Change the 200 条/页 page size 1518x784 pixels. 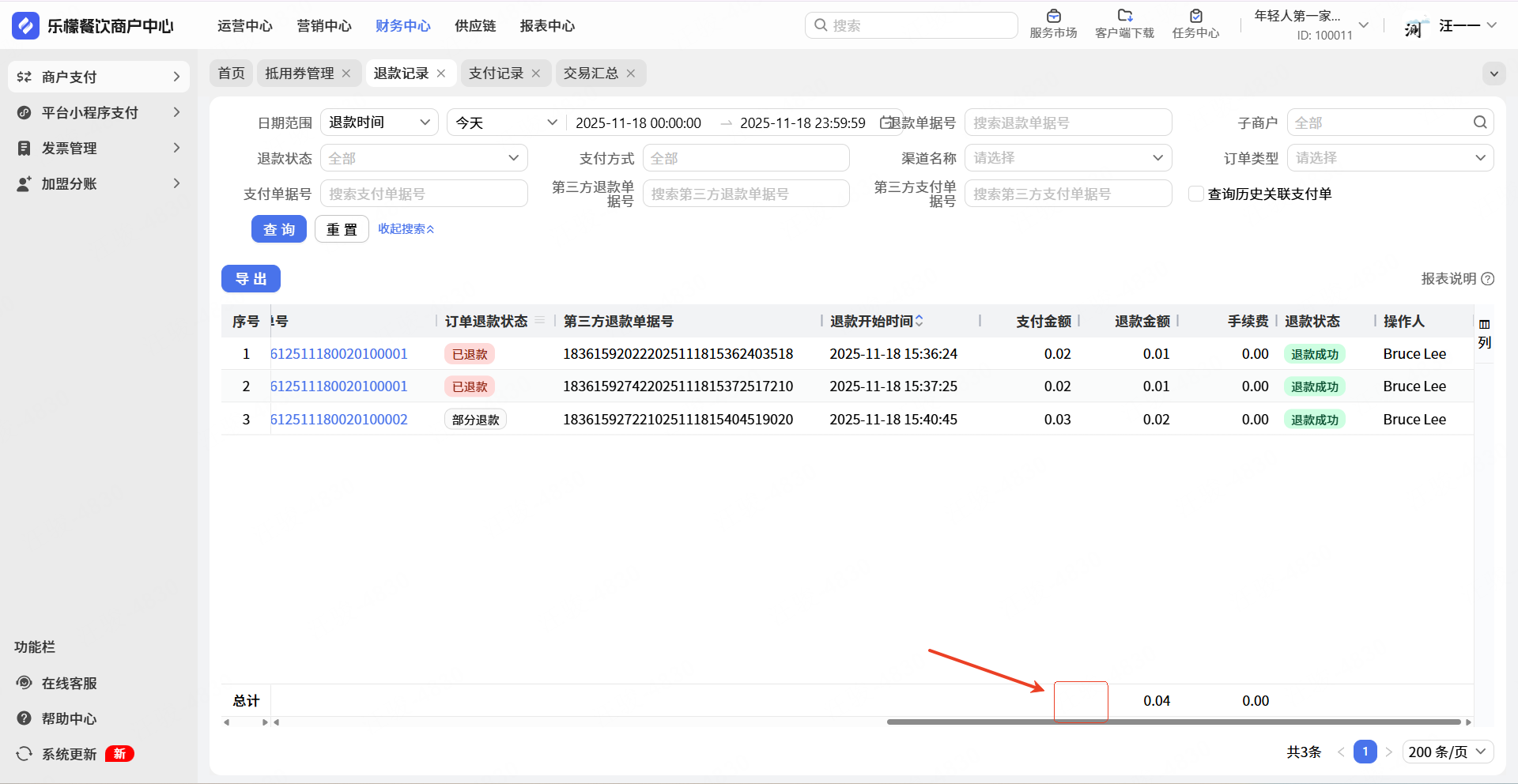pyautogui.click(x=1448, y=752)
